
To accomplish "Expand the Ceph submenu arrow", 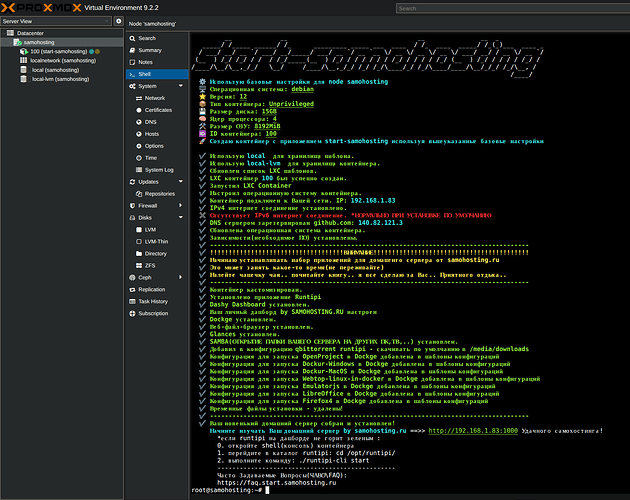I will [180, 277].
